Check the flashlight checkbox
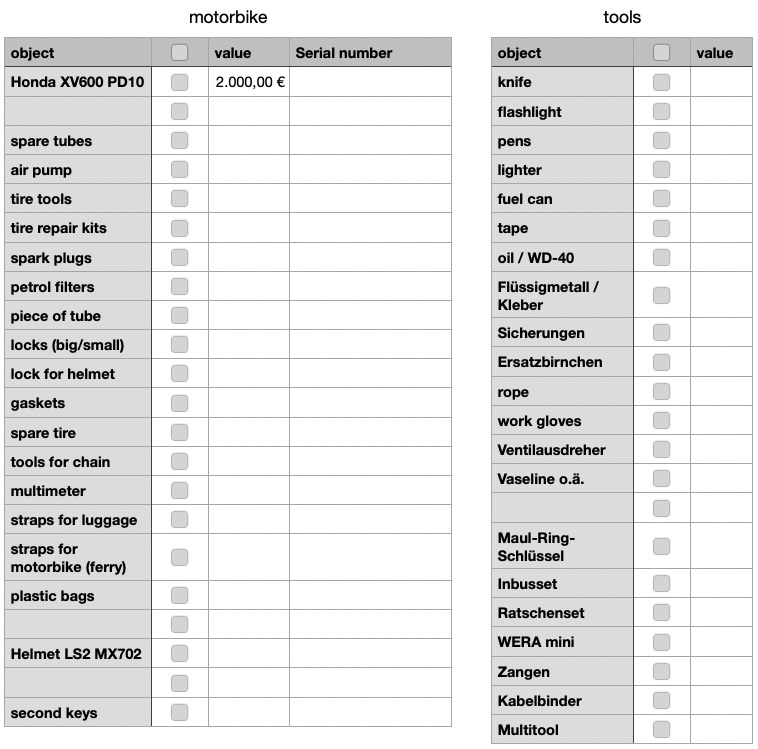758x749 pixels. [661, 111]
